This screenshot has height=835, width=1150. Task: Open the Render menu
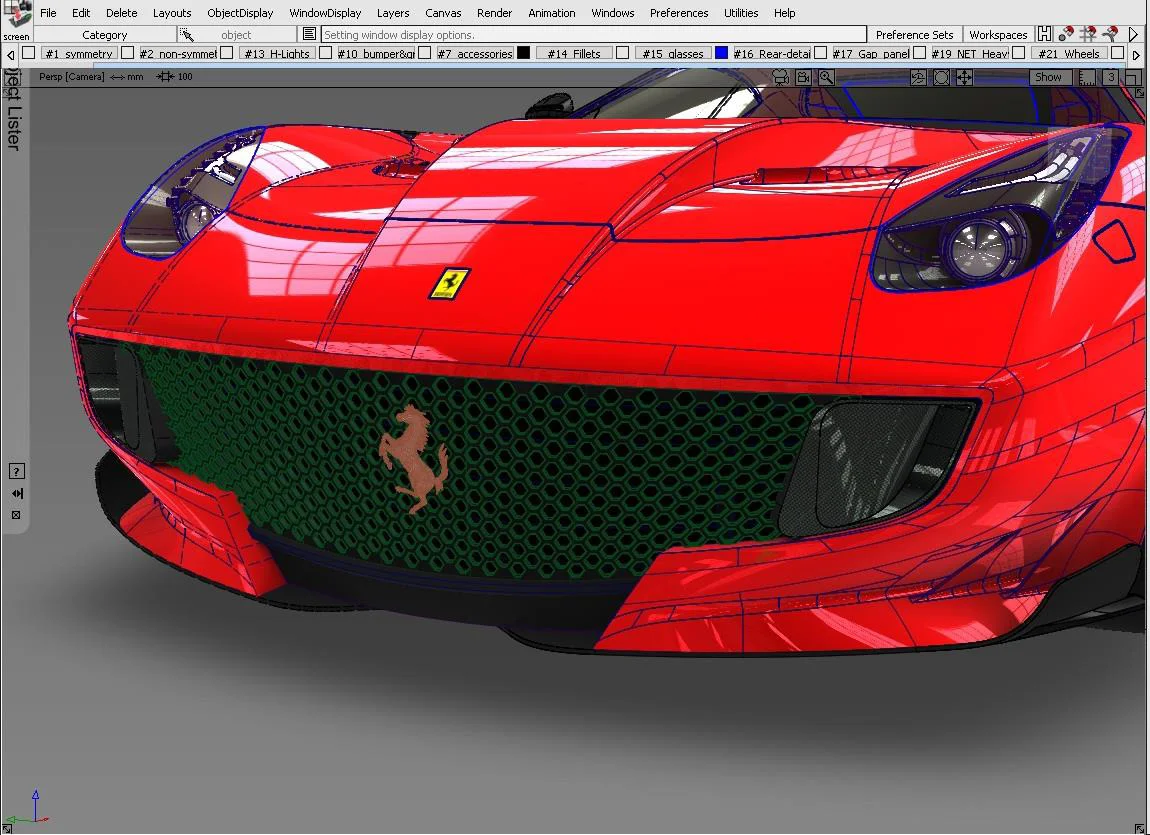click(494, 13)
